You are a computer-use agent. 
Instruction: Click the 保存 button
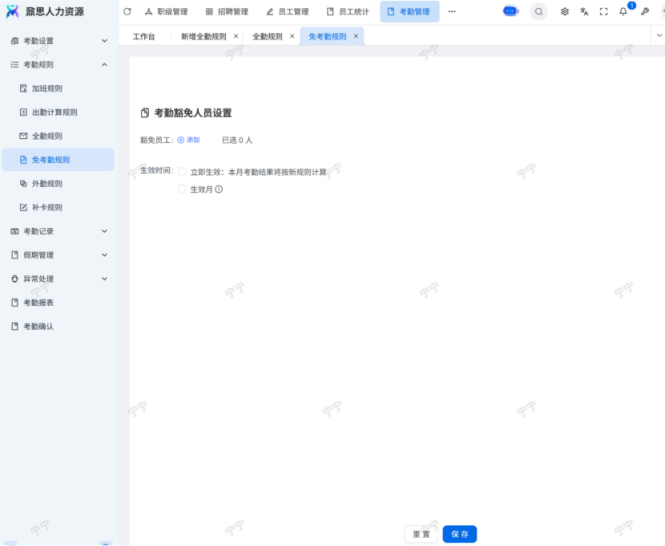pos(460,534)
